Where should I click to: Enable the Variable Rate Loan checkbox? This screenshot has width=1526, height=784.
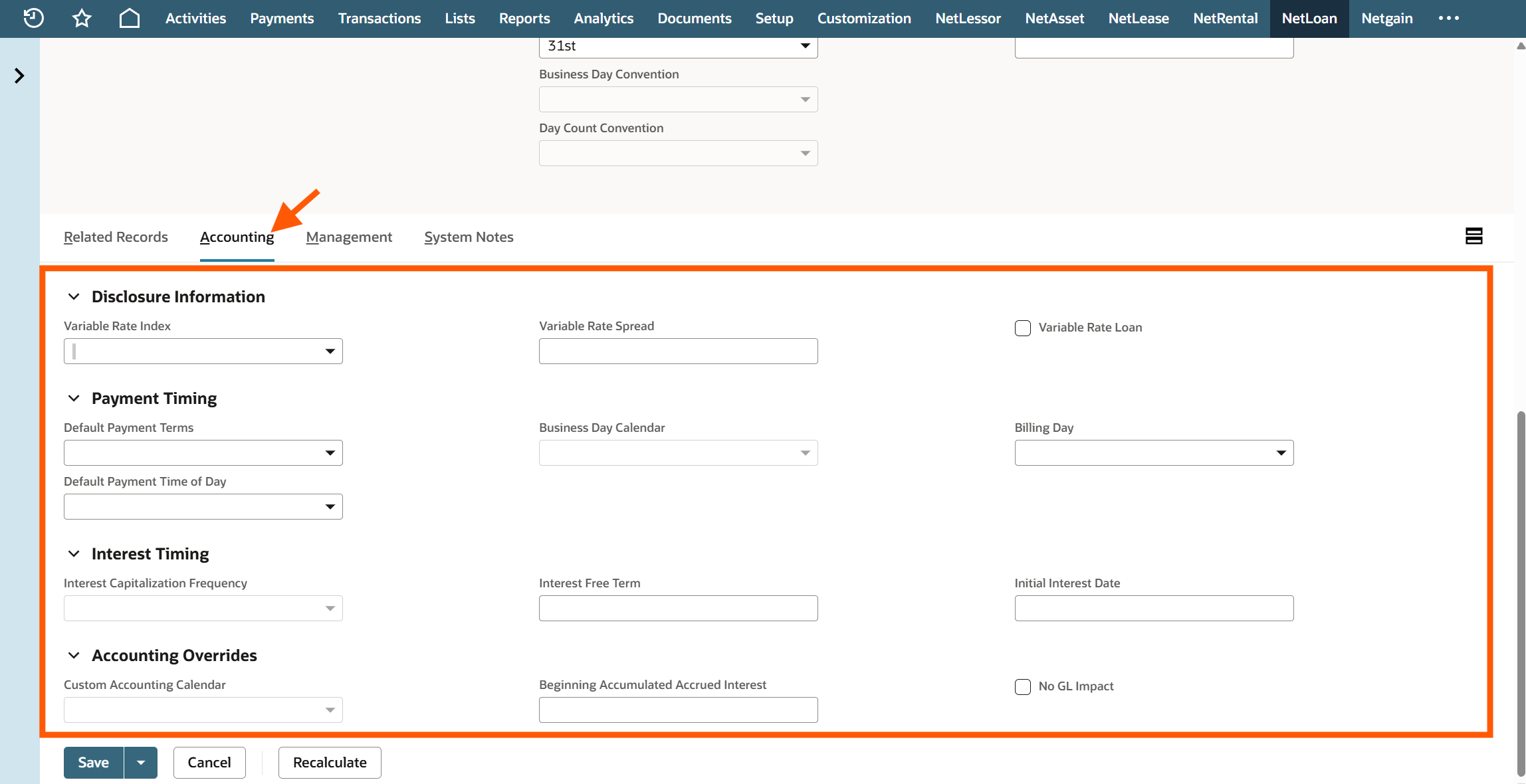pyautogui.click(x=1022, y=328)
